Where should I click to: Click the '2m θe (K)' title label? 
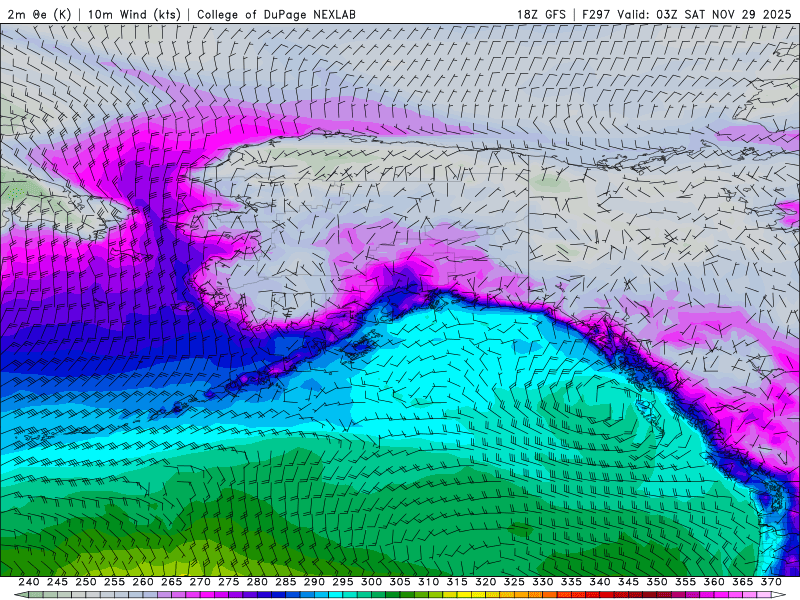tap(39, 14)
